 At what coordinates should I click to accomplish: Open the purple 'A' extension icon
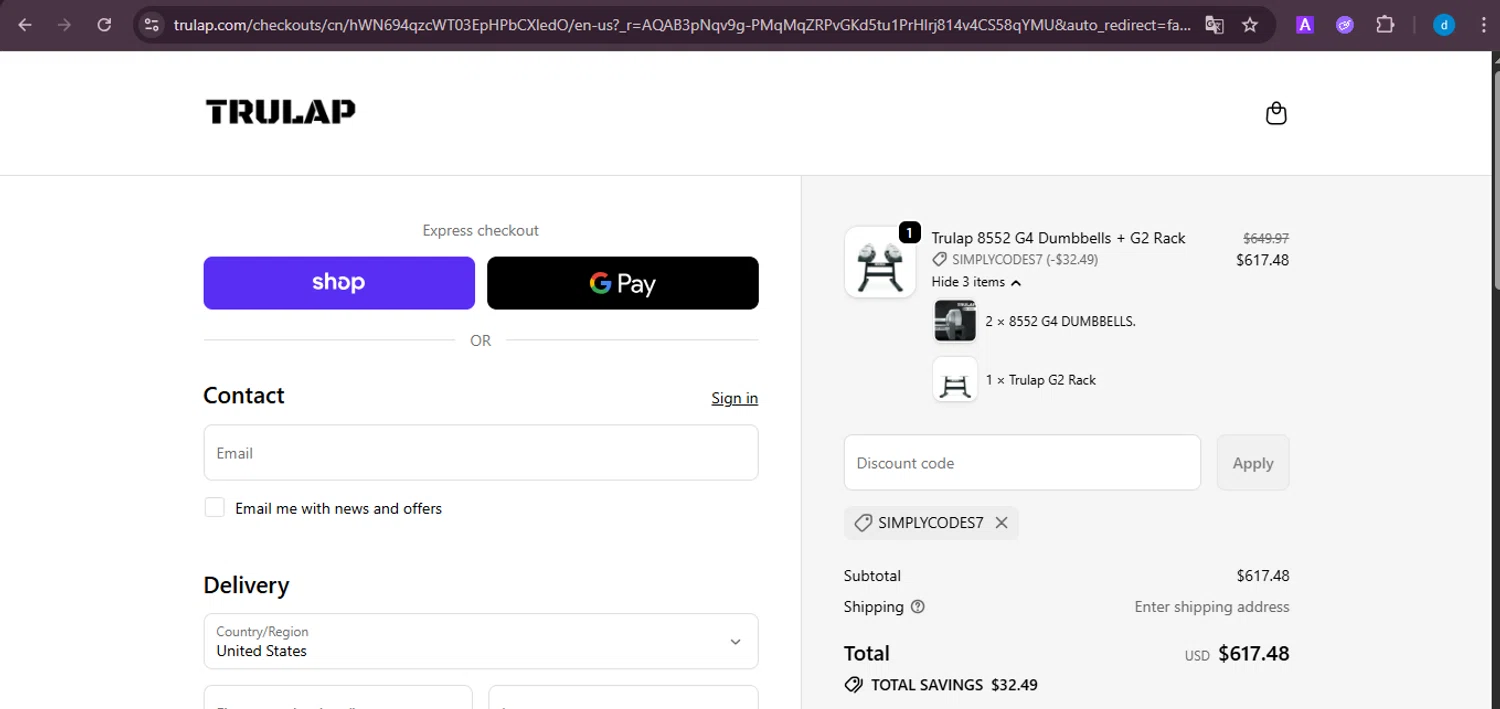coord(1305,25)
